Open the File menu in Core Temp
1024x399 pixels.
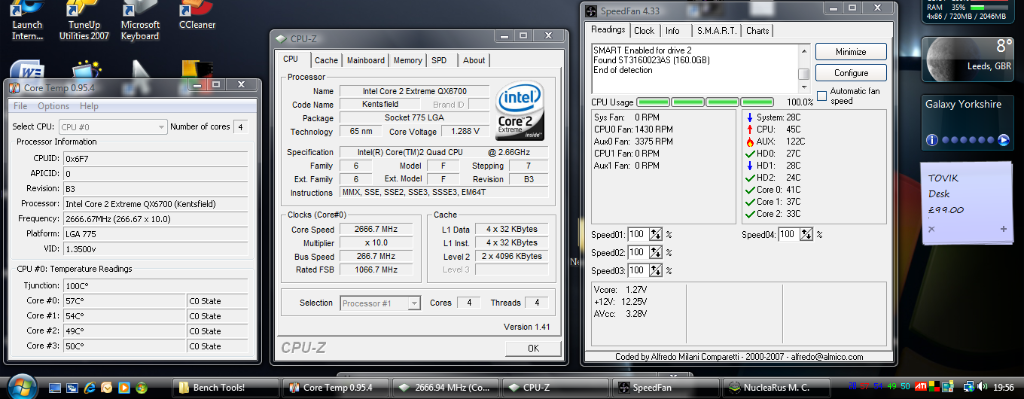[x=20, y=106]
